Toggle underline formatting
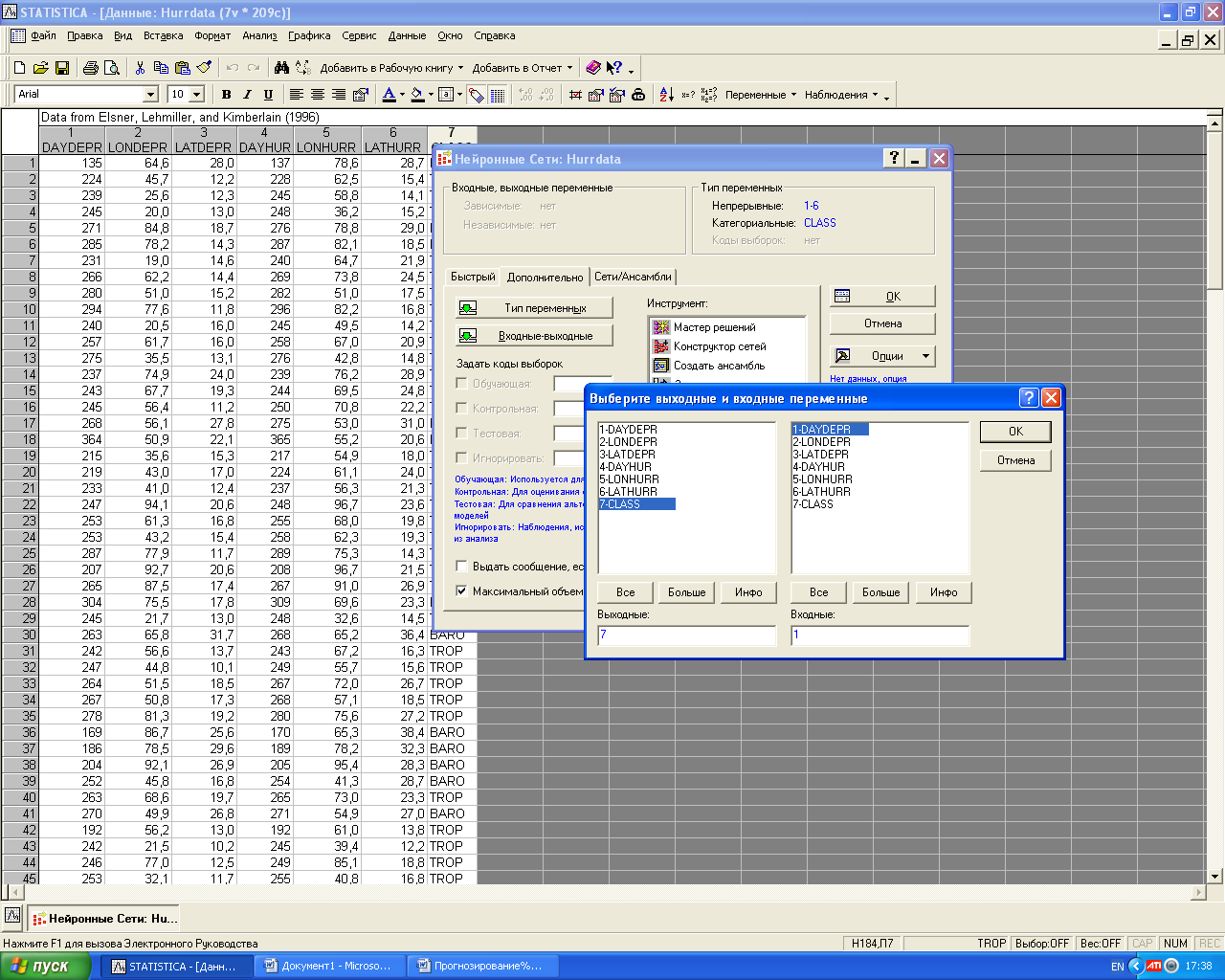The height and width of the screenshot is (980, 1225). click(268, 95)
